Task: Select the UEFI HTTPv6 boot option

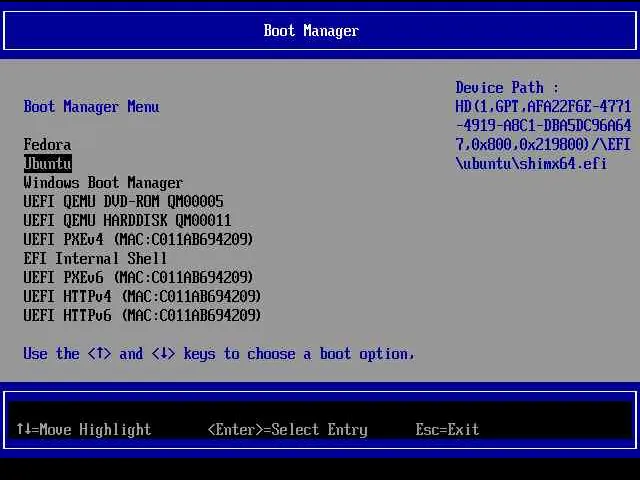Action: click(142, 316)
